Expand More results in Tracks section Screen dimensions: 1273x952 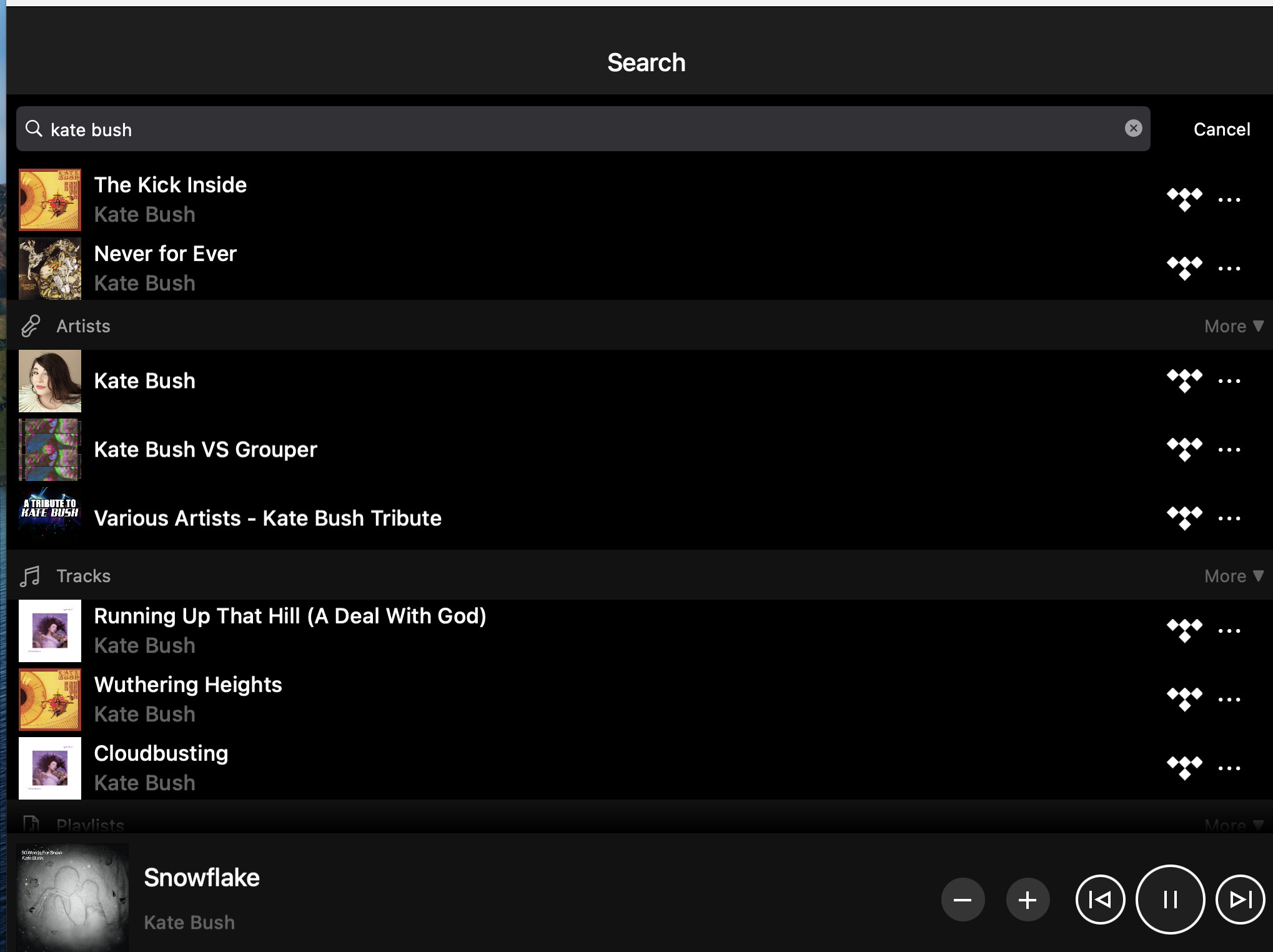pyautogui.click(x=1233, y=576)
